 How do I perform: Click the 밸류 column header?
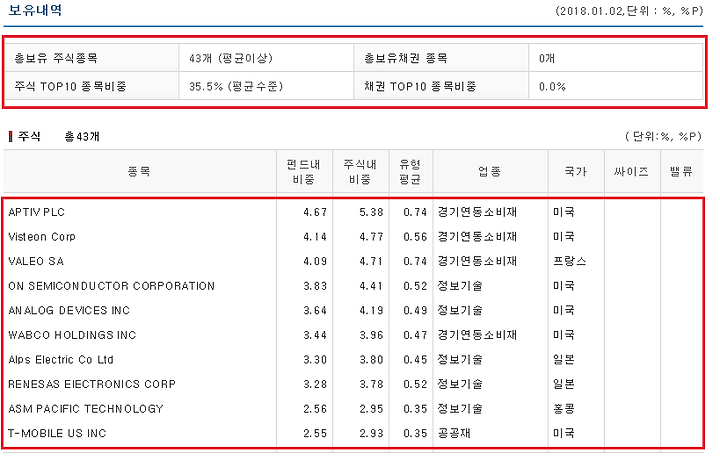point(681,172)
